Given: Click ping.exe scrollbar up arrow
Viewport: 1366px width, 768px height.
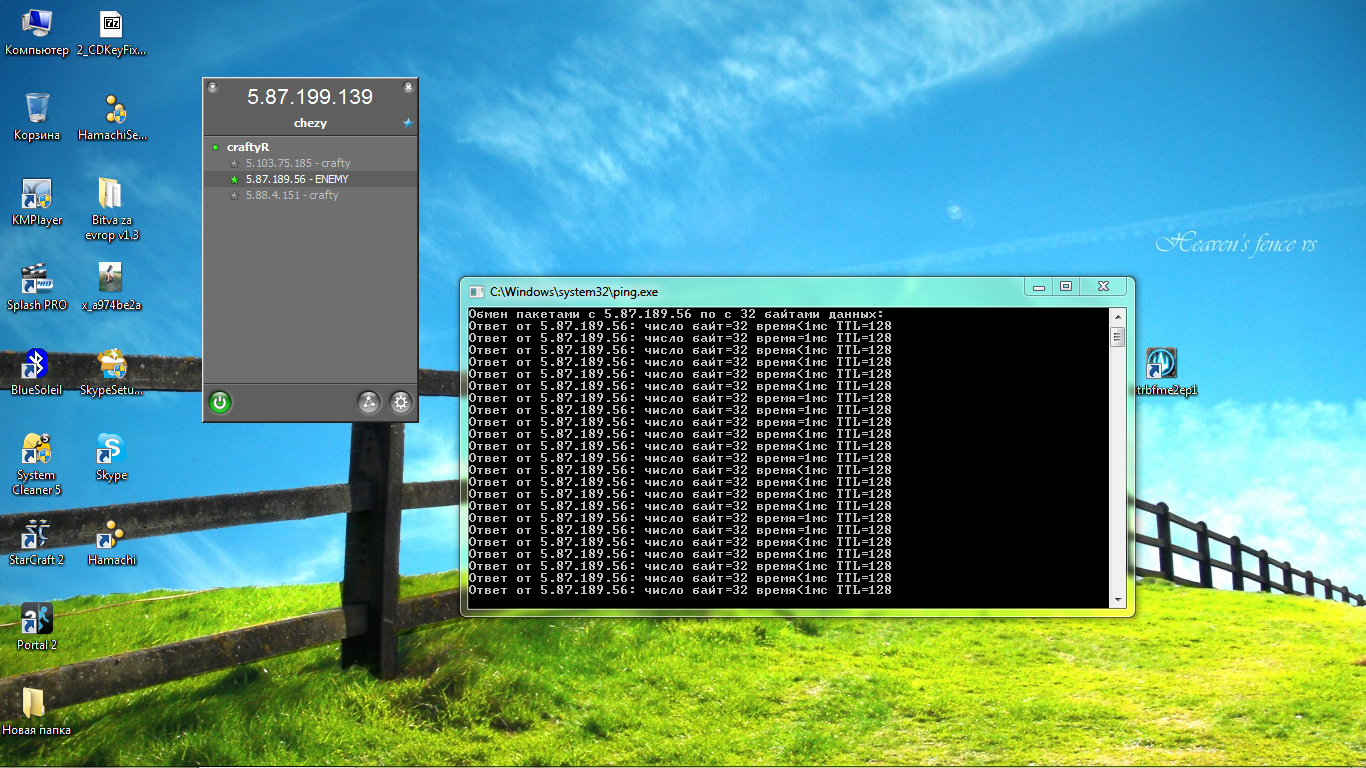Looking at the screenshot, I should [1118, 317].
